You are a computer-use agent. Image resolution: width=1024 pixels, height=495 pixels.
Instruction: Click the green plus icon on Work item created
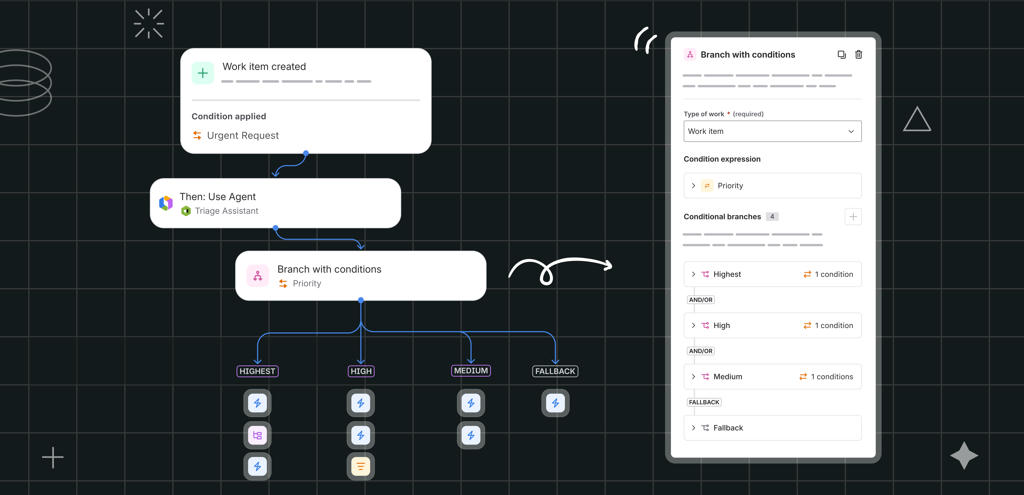click(203, 73)
